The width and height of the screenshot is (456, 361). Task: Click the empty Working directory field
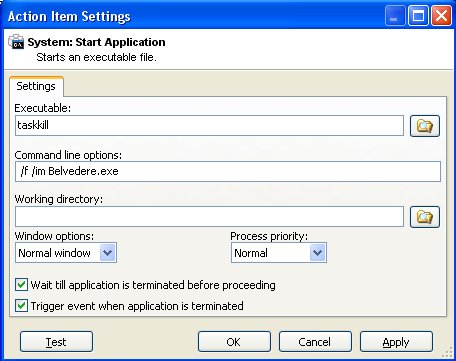pyautogui.click(x=209, y=217)
